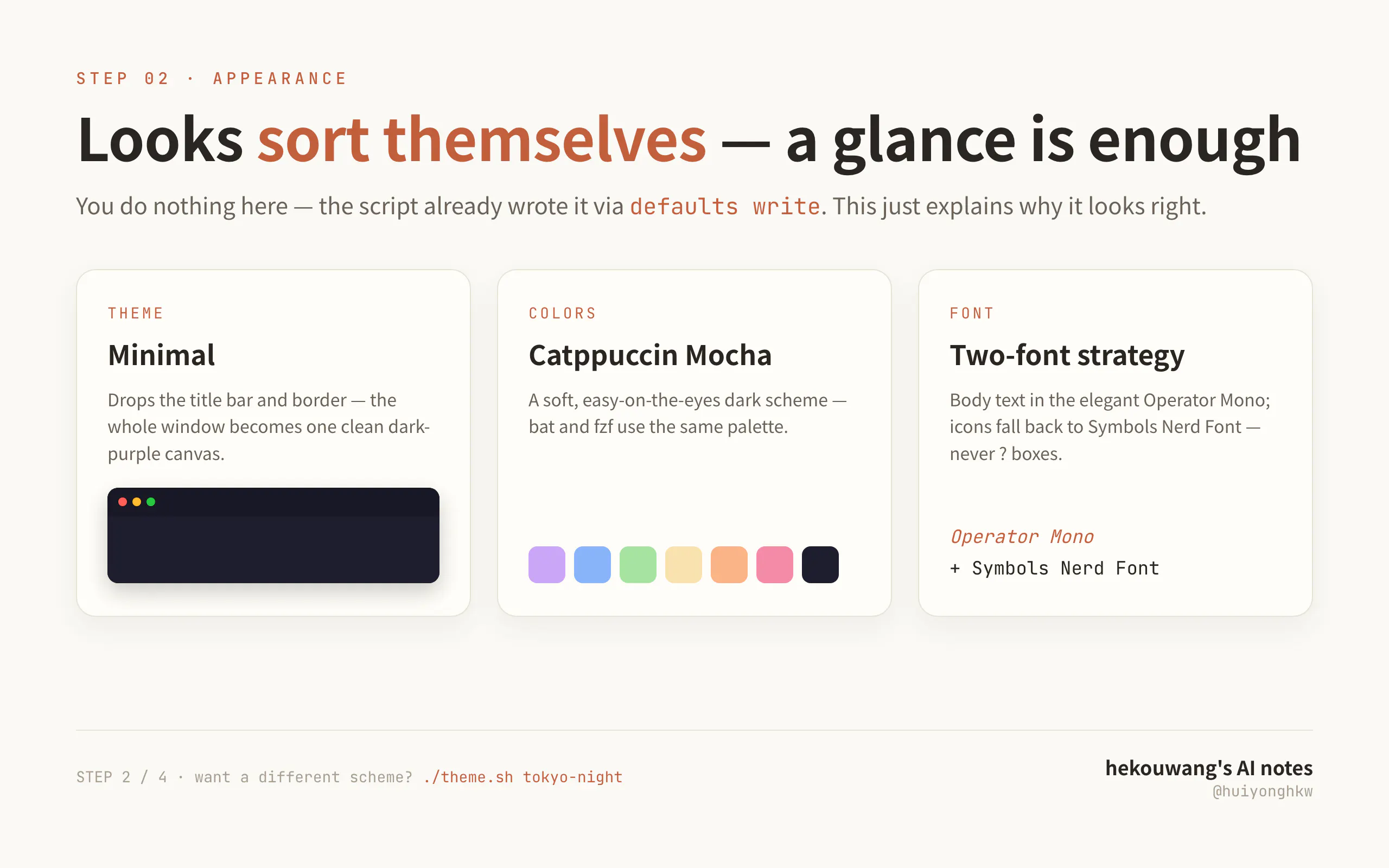Click the COLORS card label
The height and width of the screenshot is (868, 1389).
[563, 313]
